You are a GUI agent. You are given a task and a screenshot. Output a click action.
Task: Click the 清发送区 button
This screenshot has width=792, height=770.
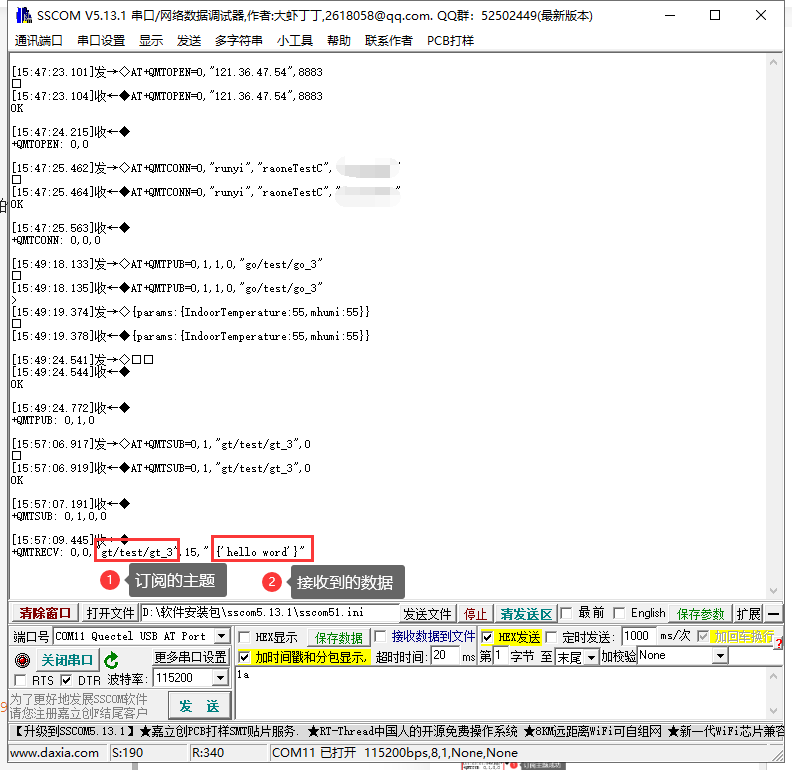point(526,614)
